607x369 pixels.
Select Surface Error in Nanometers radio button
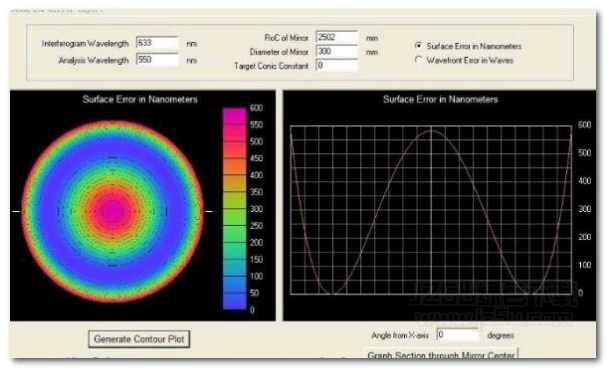tap(418, 46)
